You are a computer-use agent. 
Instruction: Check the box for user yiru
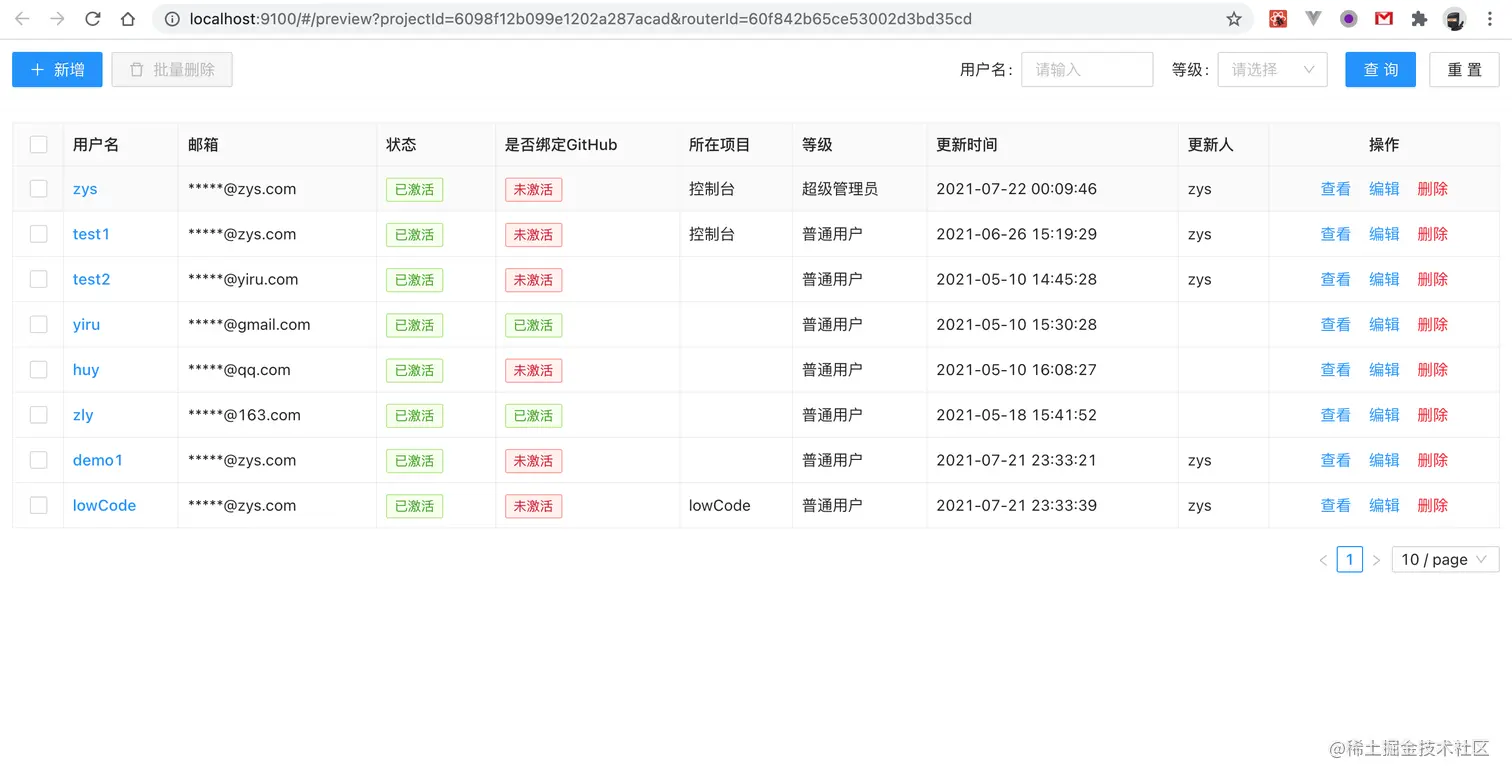(38, 324)
